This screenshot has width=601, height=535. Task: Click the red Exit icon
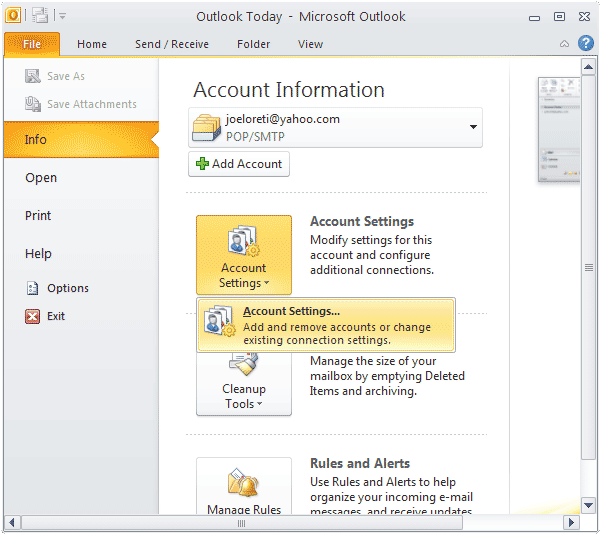(32, 316)
